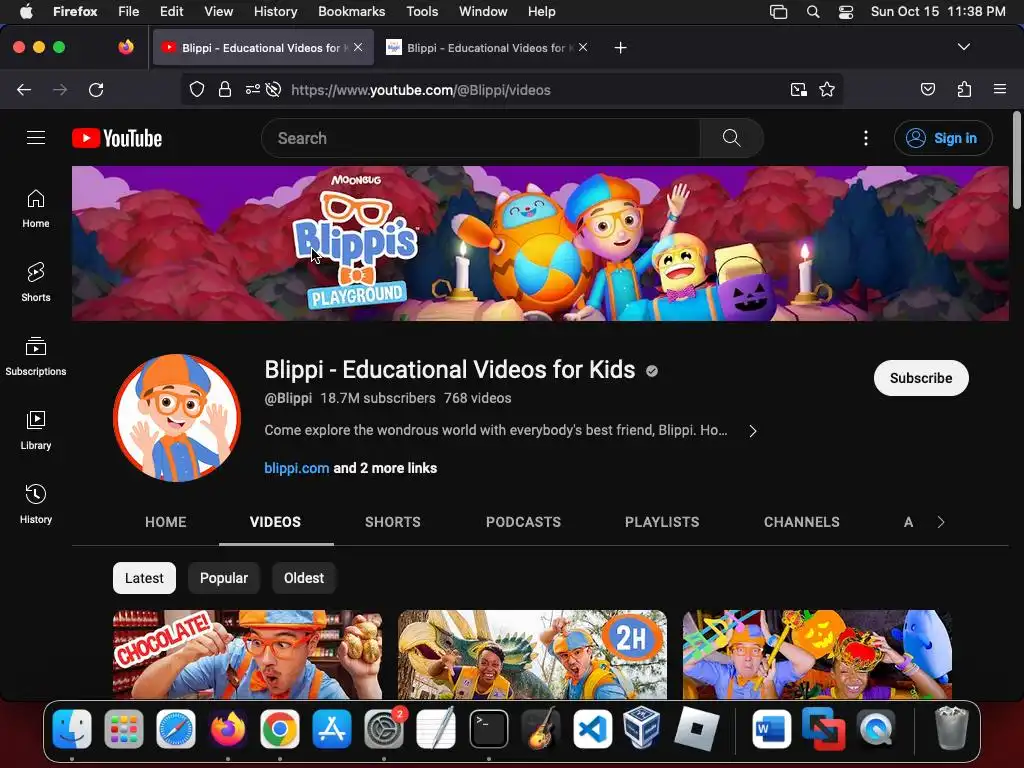Open the Pocket save icon

pyautogui.click(x=928, y=89)
